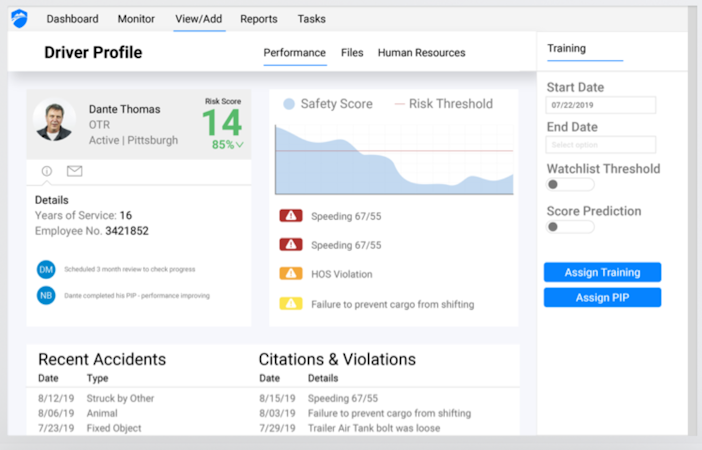Click the DM avatar note badge
The image size is (702, 450).
(46, 269)
